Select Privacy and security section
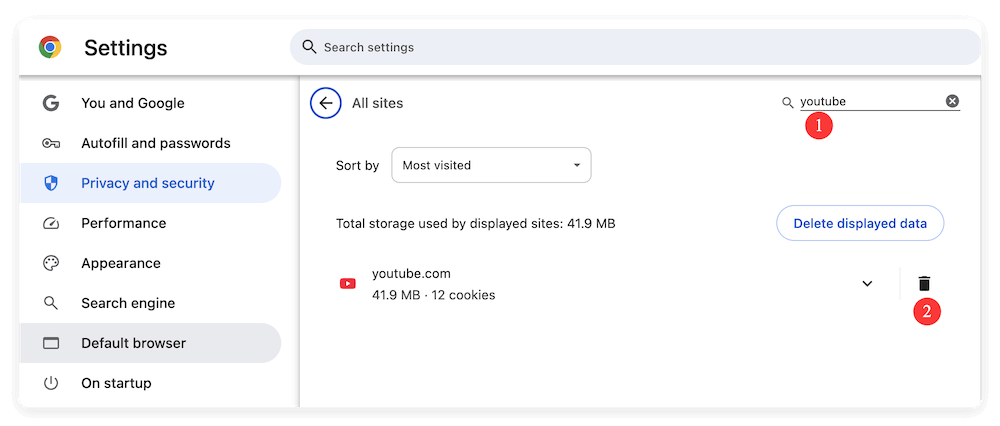Viewport: 1000px width, 426px height. click(x=150, y=183)
